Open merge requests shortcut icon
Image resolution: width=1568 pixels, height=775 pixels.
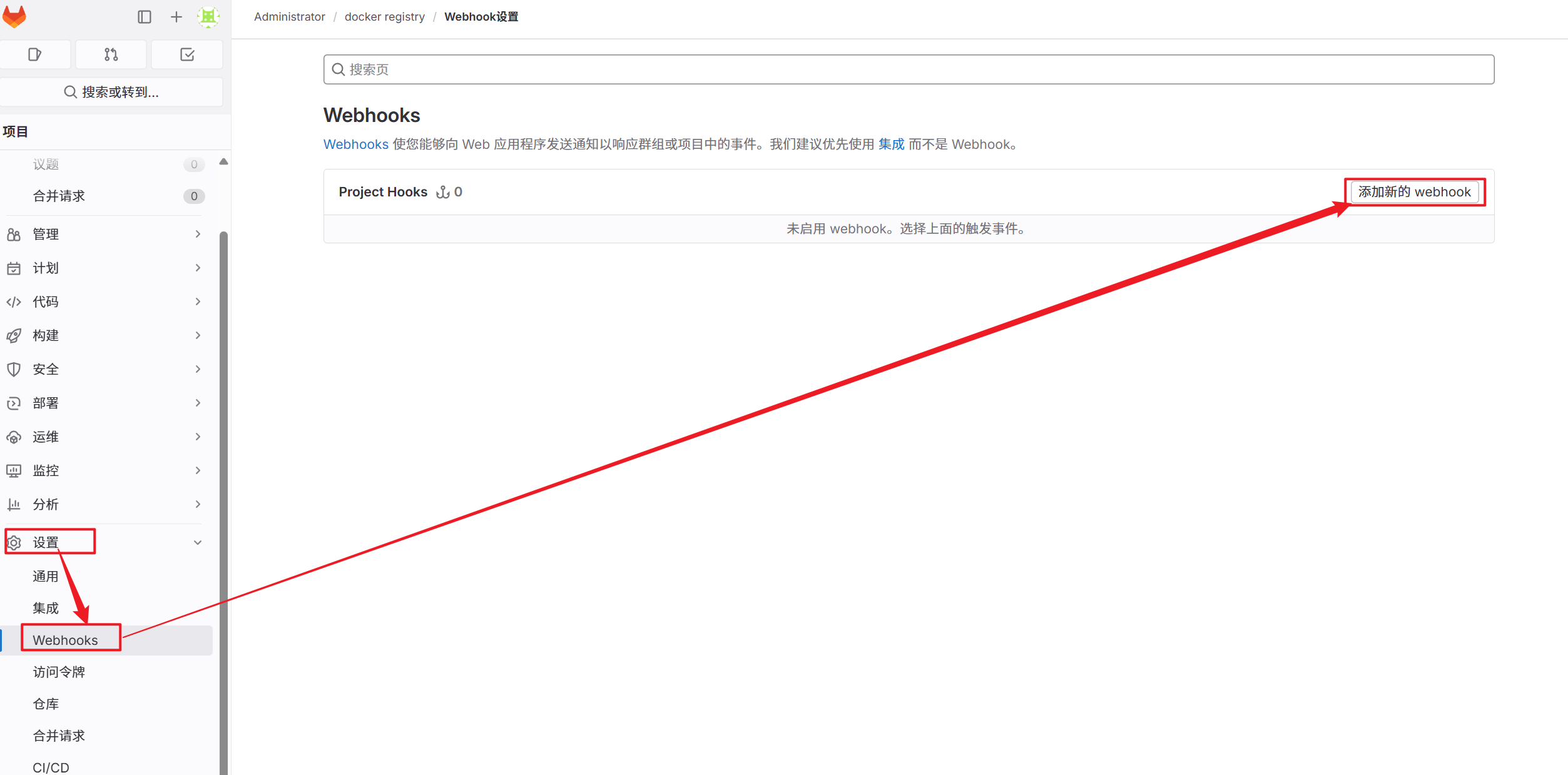(111, 54)
